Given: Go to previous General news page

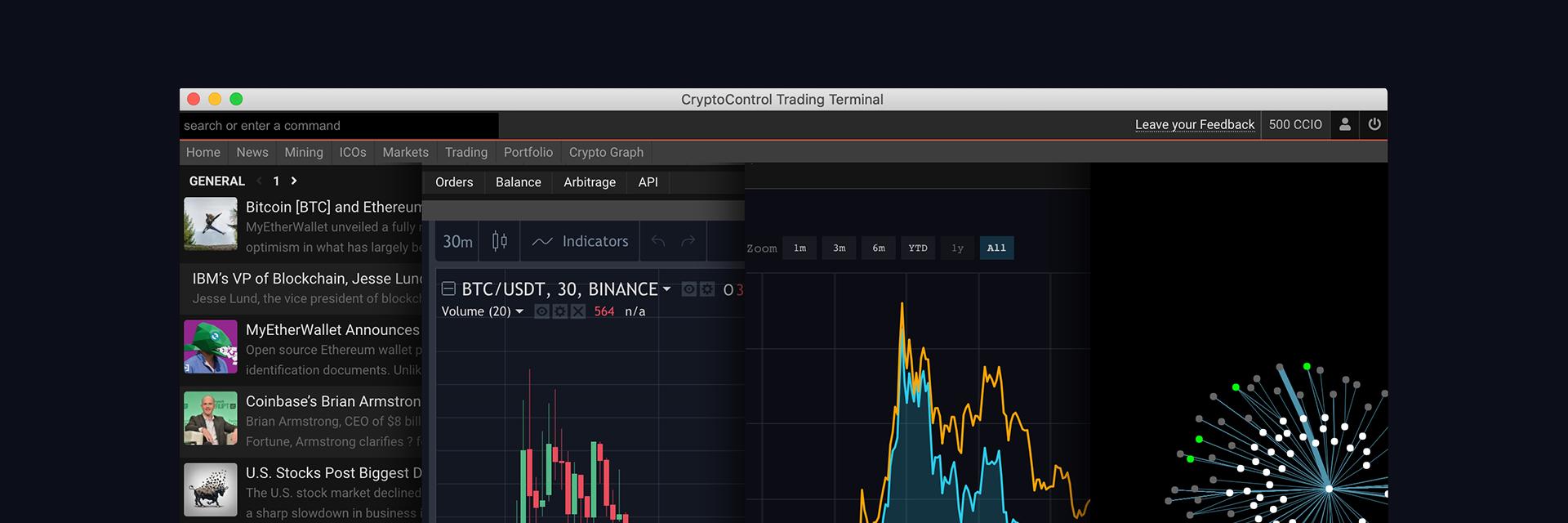Looking at the screenshot, I should [x=259, y=181].
